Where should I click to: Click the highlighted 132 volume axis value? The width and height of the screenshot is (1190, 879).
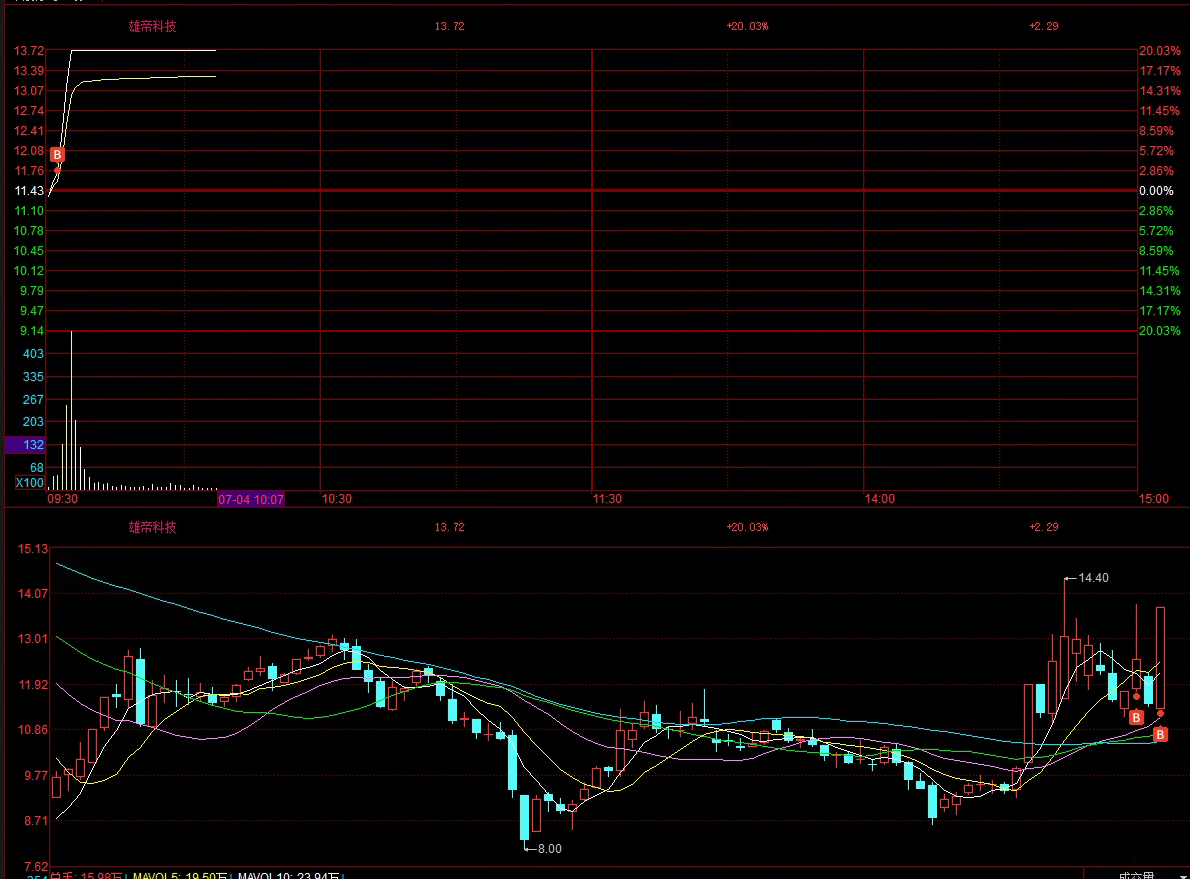click(x=25, y=445)
